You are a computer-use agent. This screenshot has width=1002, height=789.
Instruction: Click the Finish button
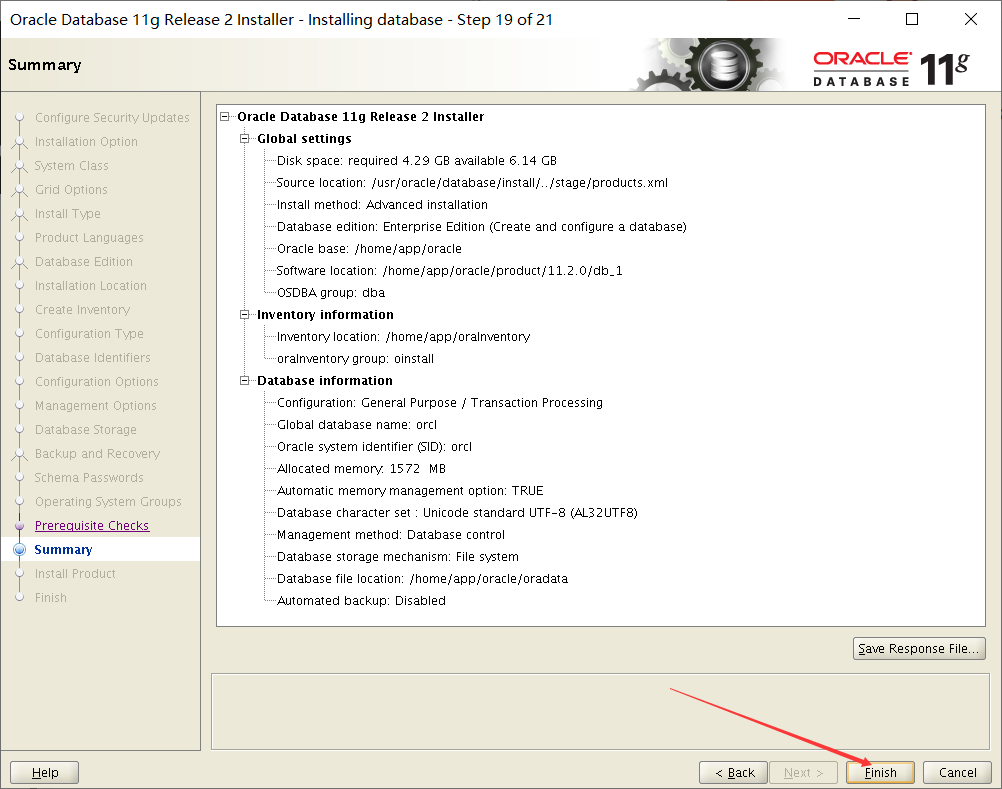point(880,772)
